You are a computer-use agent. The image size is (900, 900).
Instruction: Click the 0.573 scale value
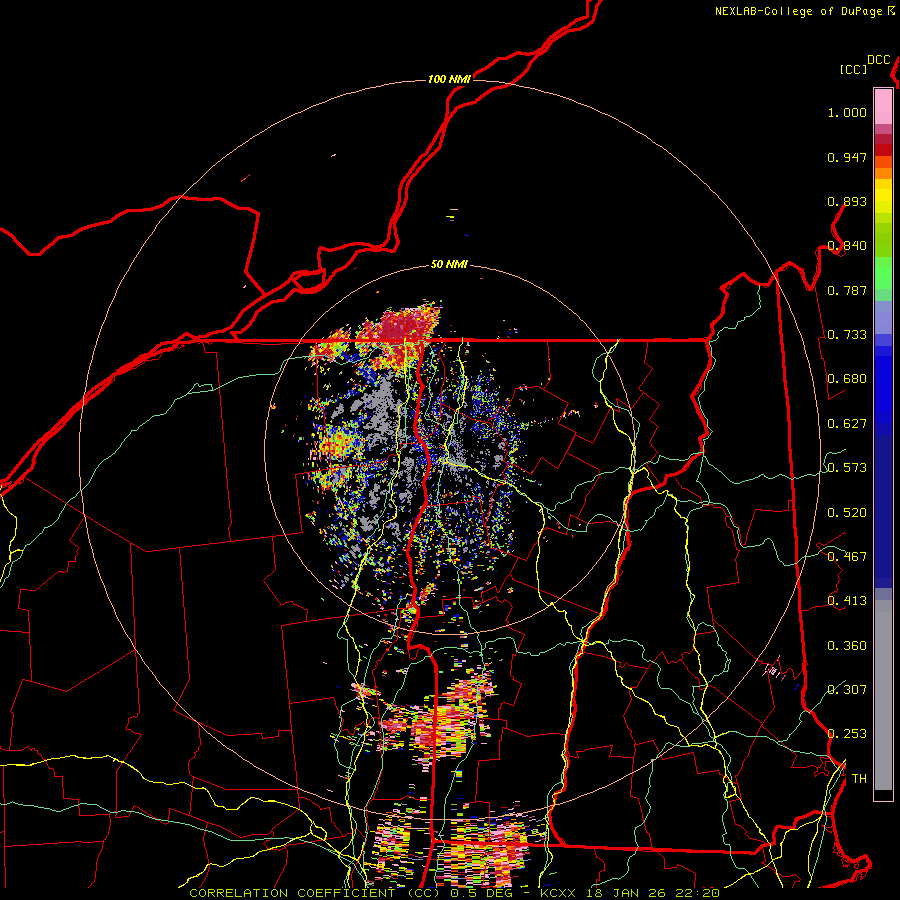pos(847,468)
